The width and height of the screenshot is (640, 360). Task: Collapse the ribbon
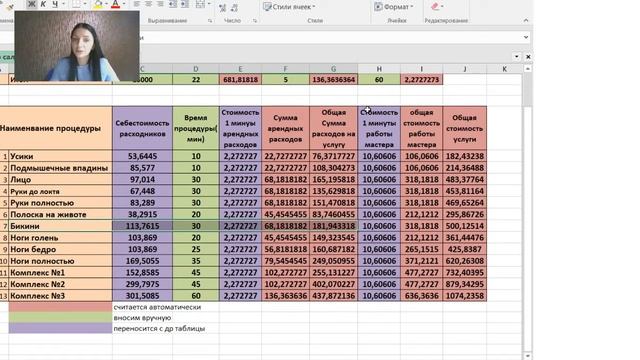[526, 20]
